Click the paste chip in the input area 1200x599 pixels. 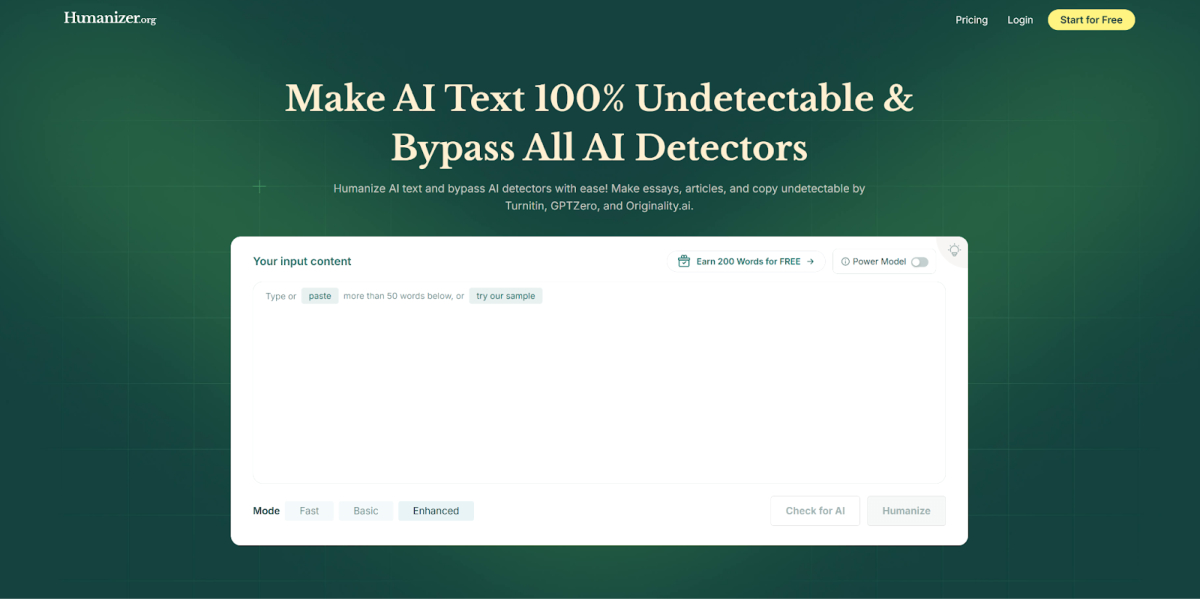coord(320,296)
